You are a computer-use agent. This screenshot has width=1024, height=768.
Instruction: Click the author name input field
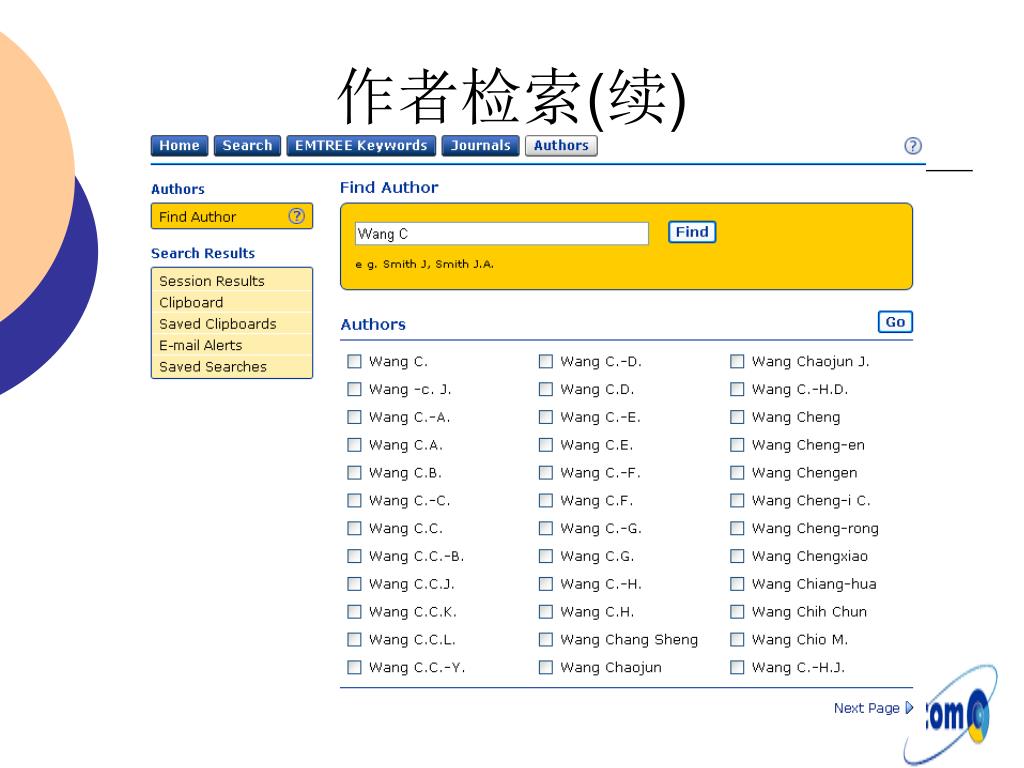(502, 234)
